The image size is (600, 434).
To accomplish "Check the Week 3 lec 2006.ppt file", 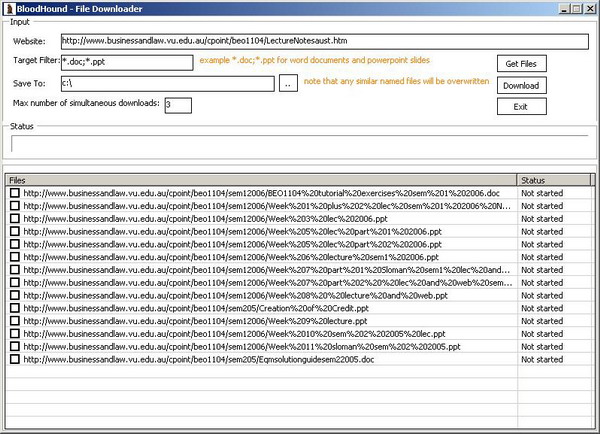I will pyautogui.click(x=15, y=219).
